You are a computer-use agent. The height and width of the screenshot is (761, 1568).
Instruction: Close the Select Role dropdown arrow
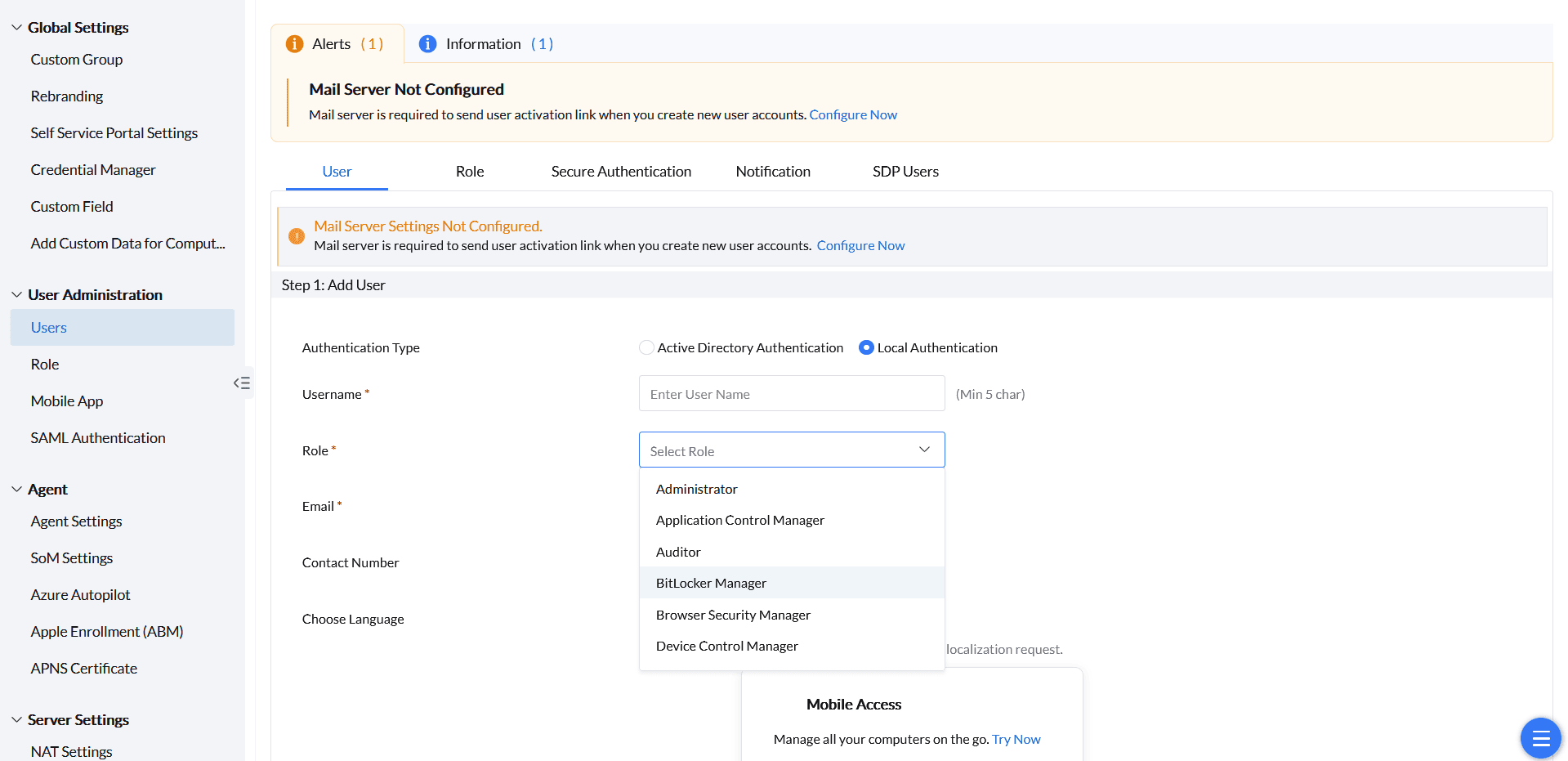[x=924, y=450]
